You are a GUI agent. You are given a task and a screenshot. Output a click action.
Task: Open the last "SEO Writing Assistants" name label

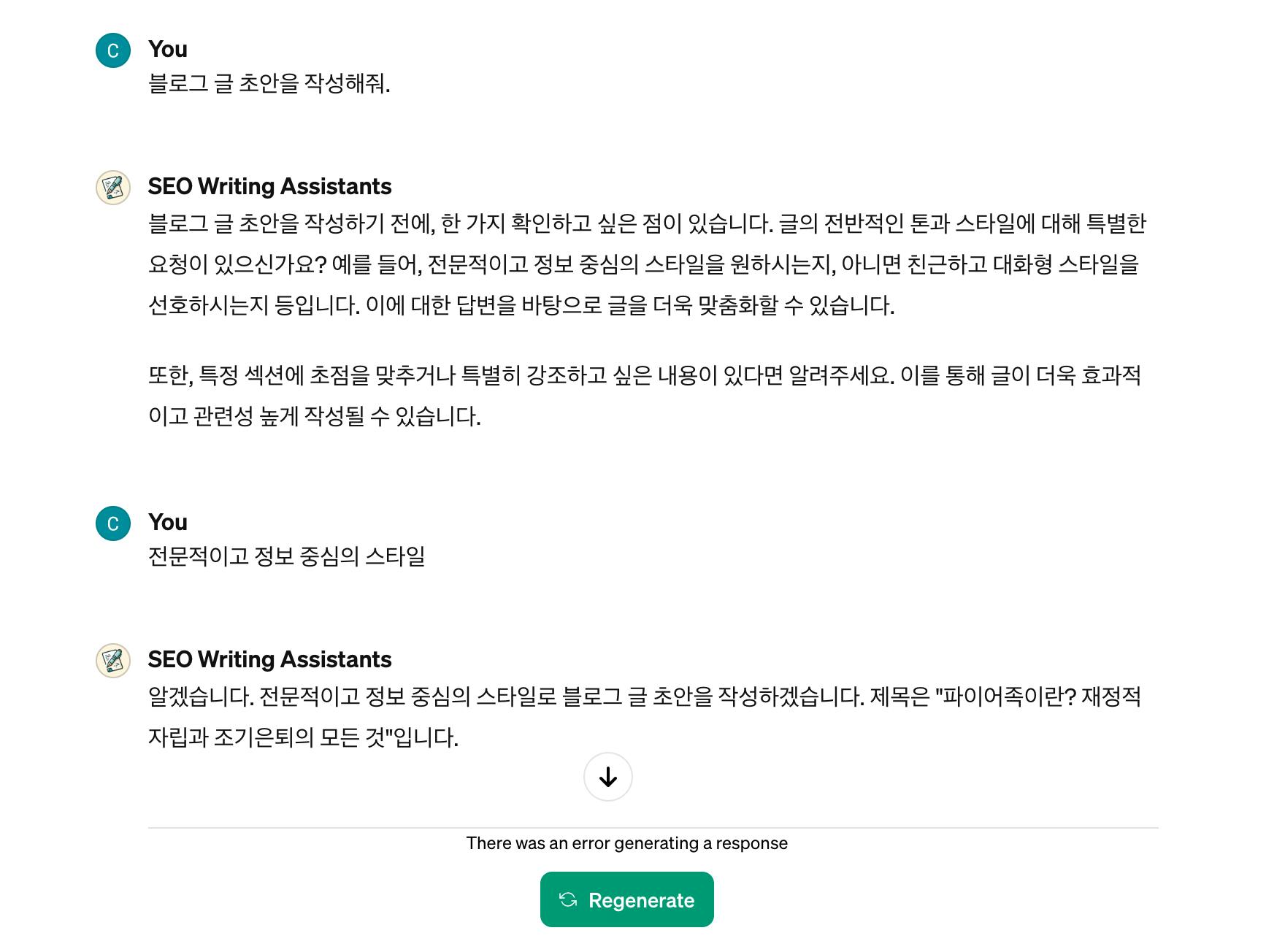click(269, 659)
